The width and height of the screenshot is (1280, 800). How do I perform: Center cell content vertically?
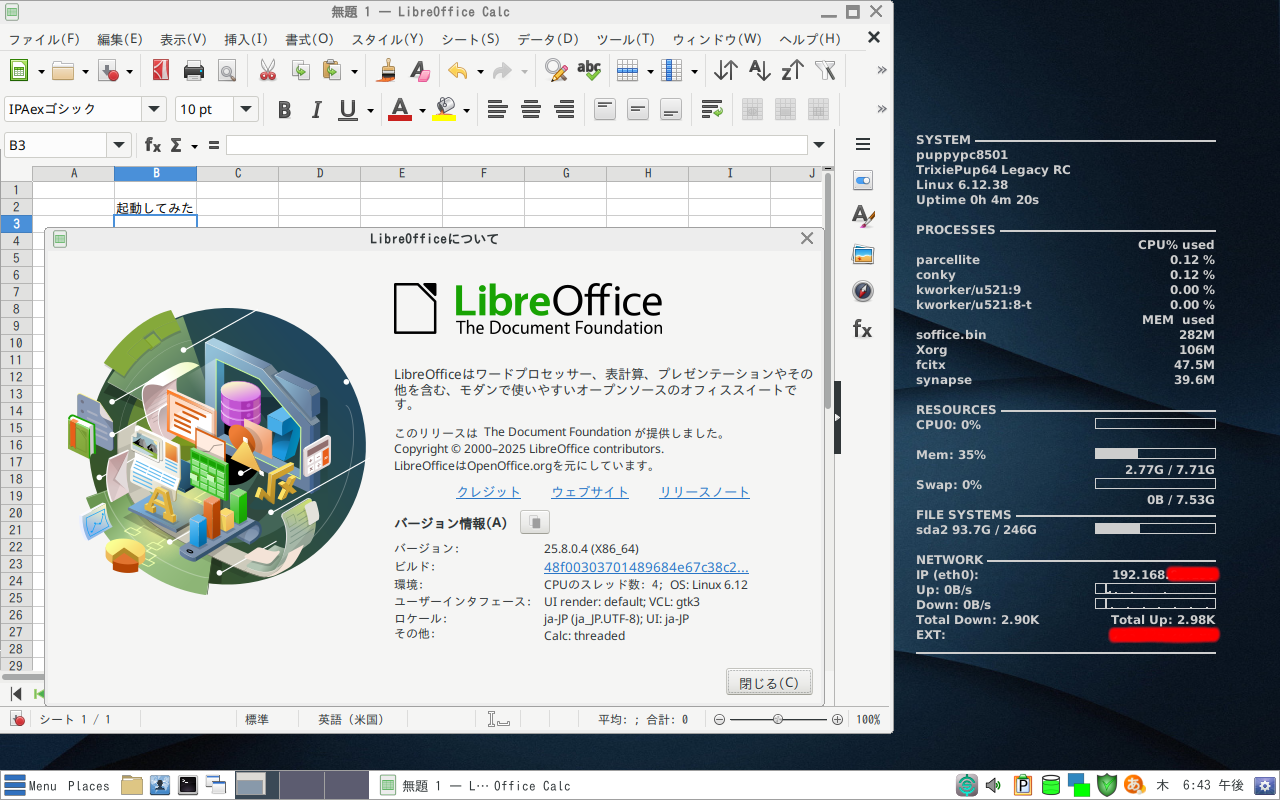point(638,109)
